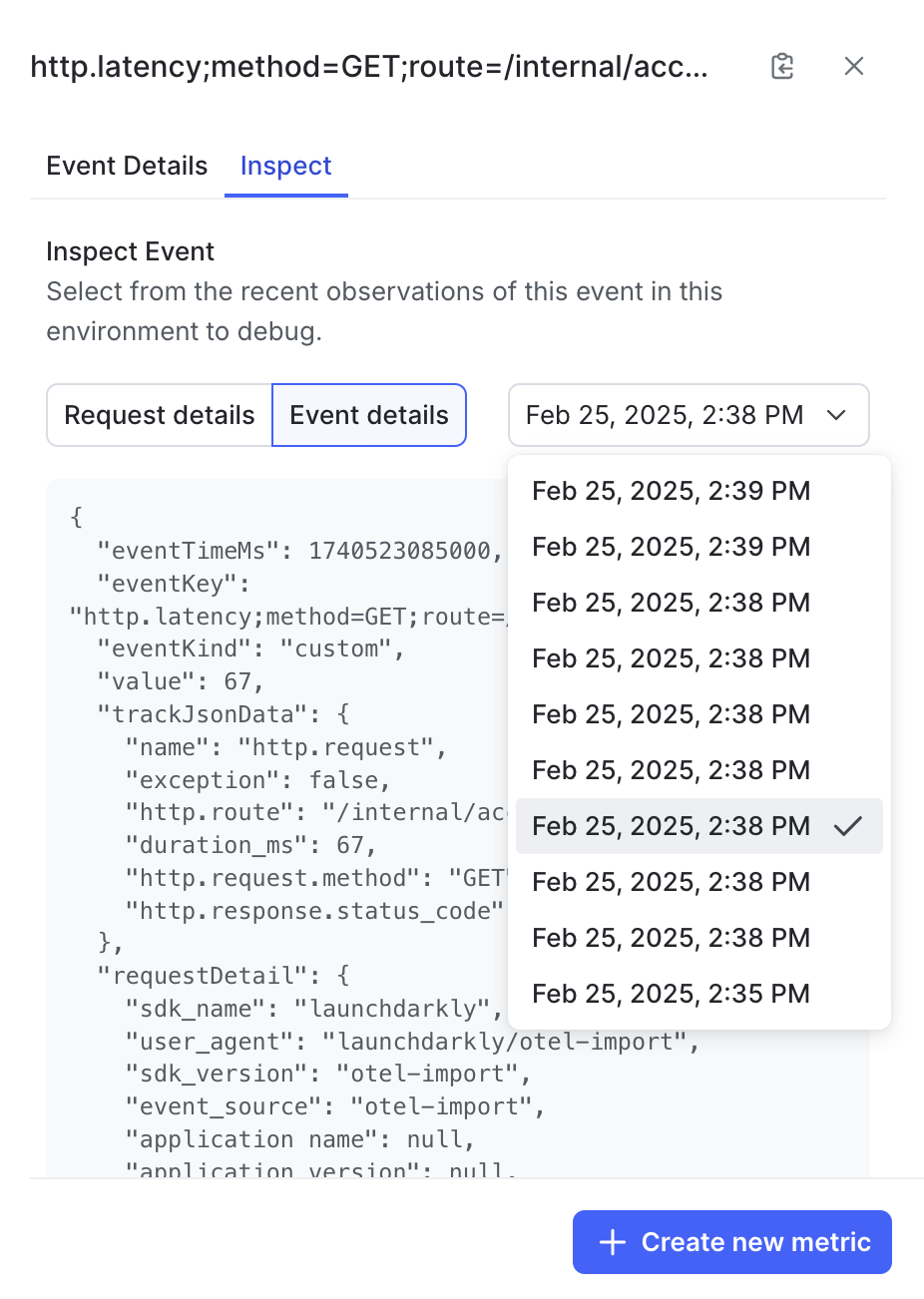The width and height of the screenshot is (924, 1299).
Task: Select the first Feb 25, 2:39 PM observation
Action: 670,490
